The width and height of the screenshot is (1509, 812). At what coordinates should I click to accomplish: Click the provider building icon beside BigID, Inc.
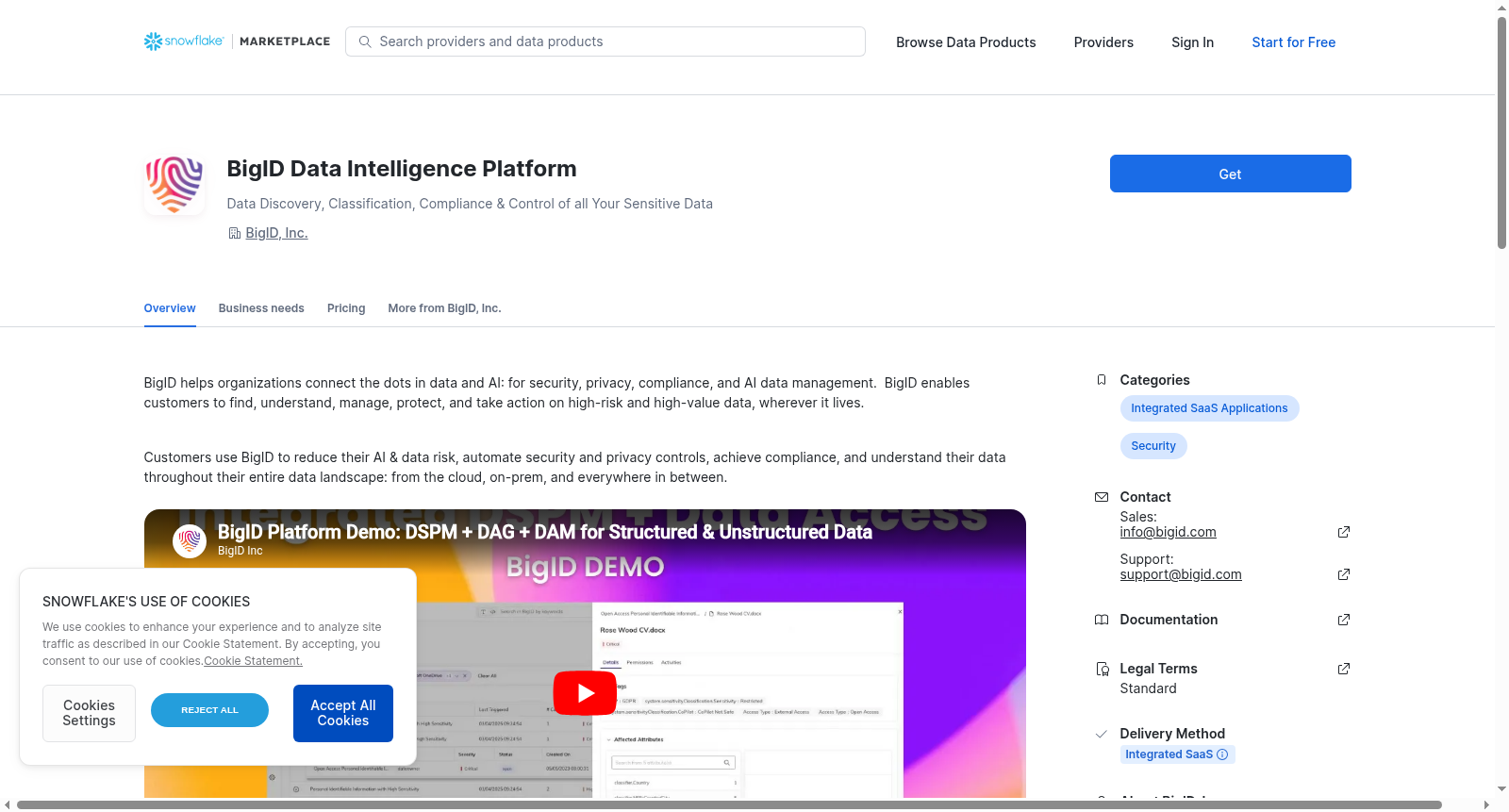pyautogui.click(x=235, y=233)
